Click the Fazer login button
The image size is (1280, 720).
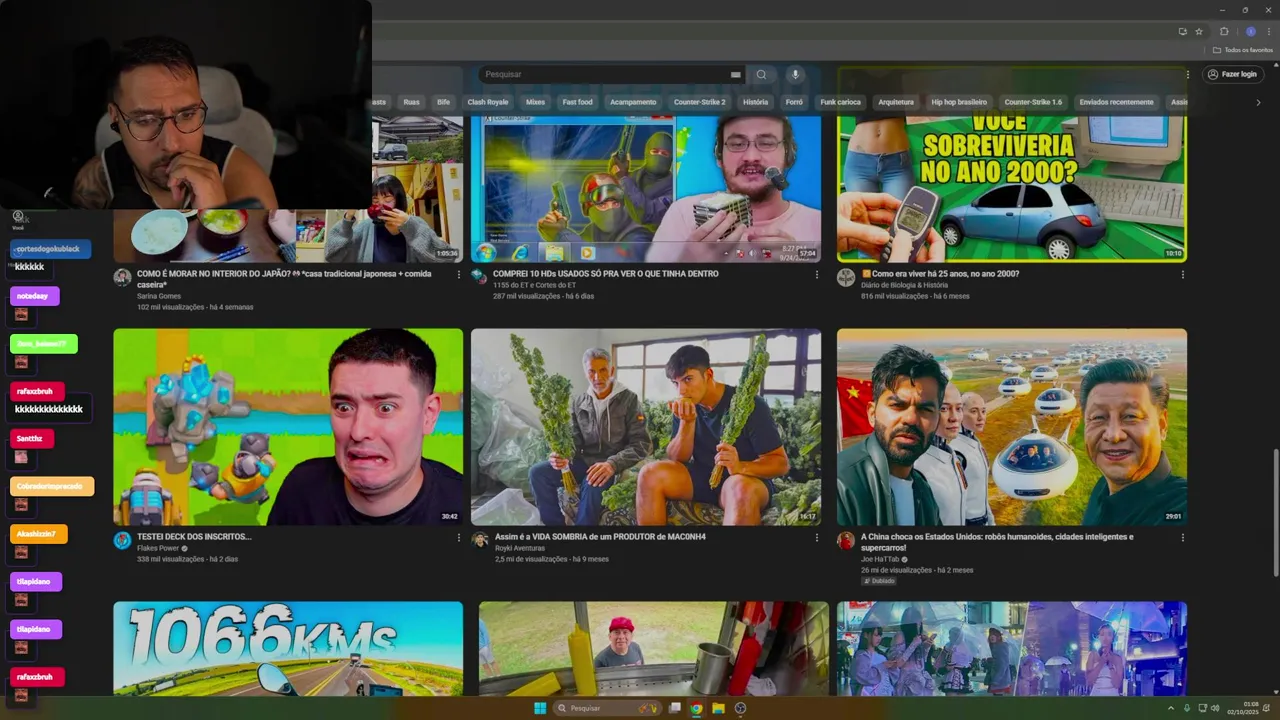pyautogui.click(x=1232, y=74)
